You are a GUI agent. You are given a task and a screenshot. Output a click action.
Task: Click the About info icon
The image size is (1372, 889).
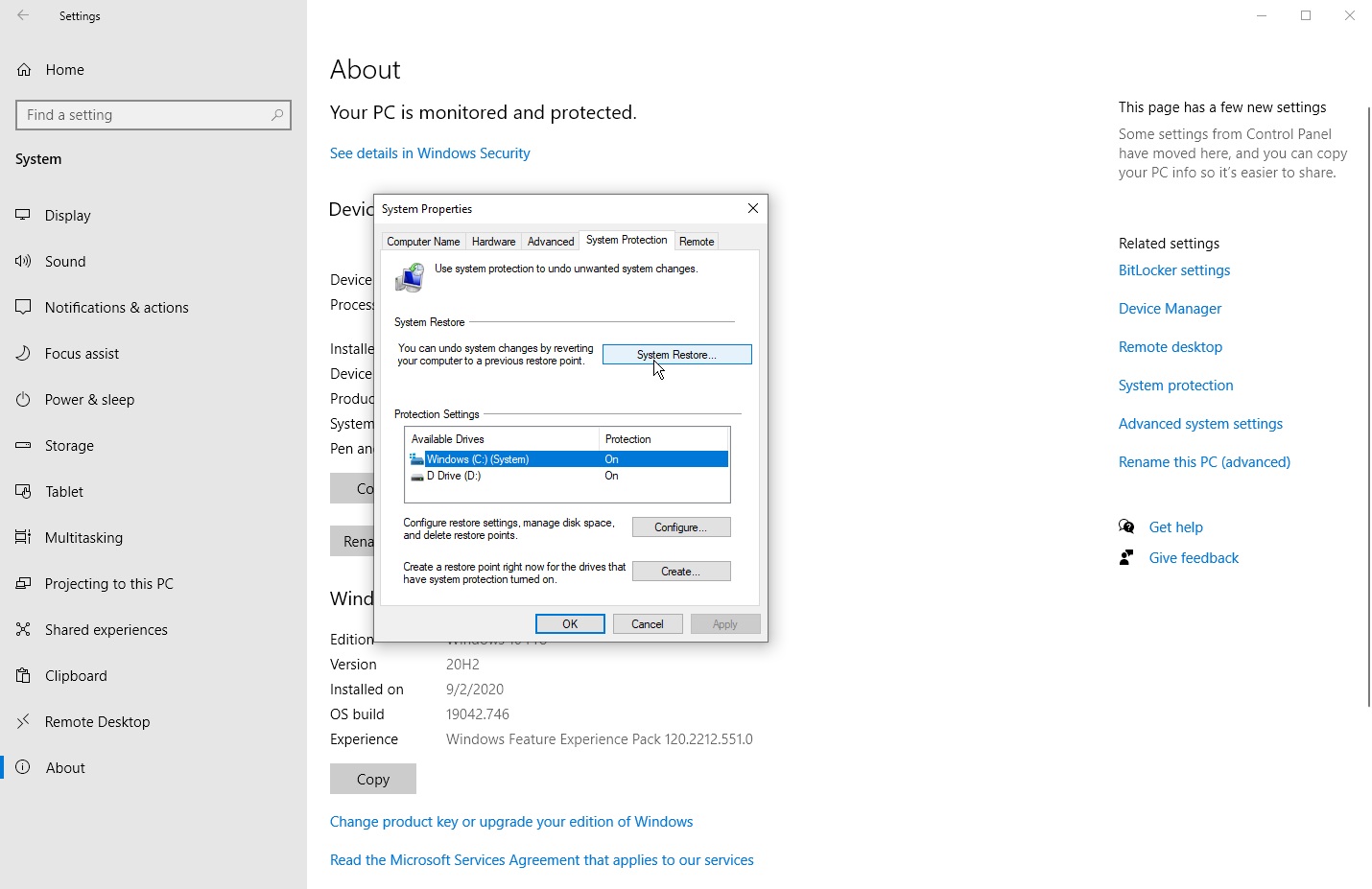(x=23, y=768)
